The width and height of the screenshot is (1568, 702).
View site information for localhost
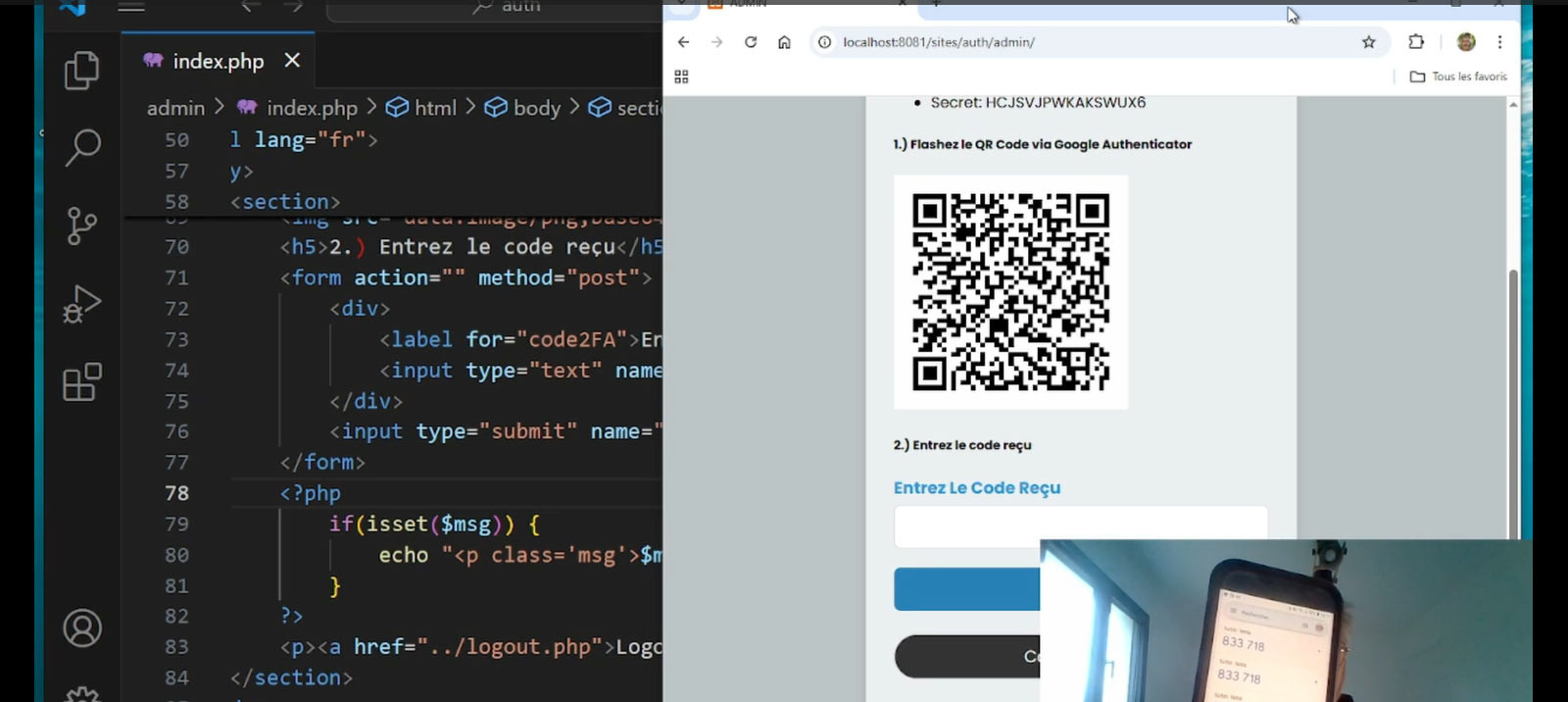pyautogui.click(x=825, y=42)
